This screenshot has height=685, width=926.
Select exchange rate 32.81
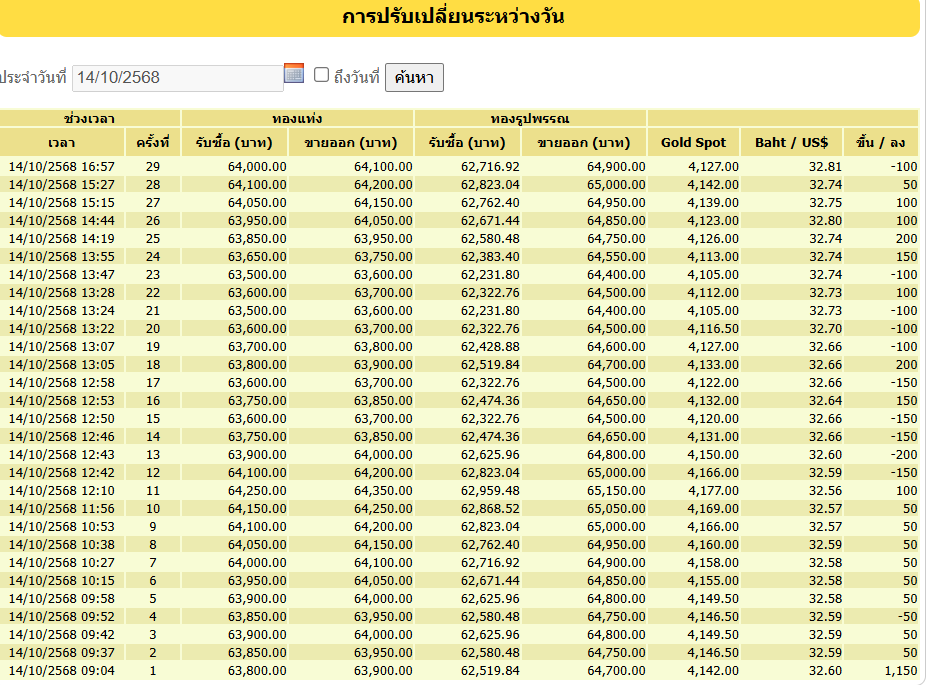coord(826,167)
